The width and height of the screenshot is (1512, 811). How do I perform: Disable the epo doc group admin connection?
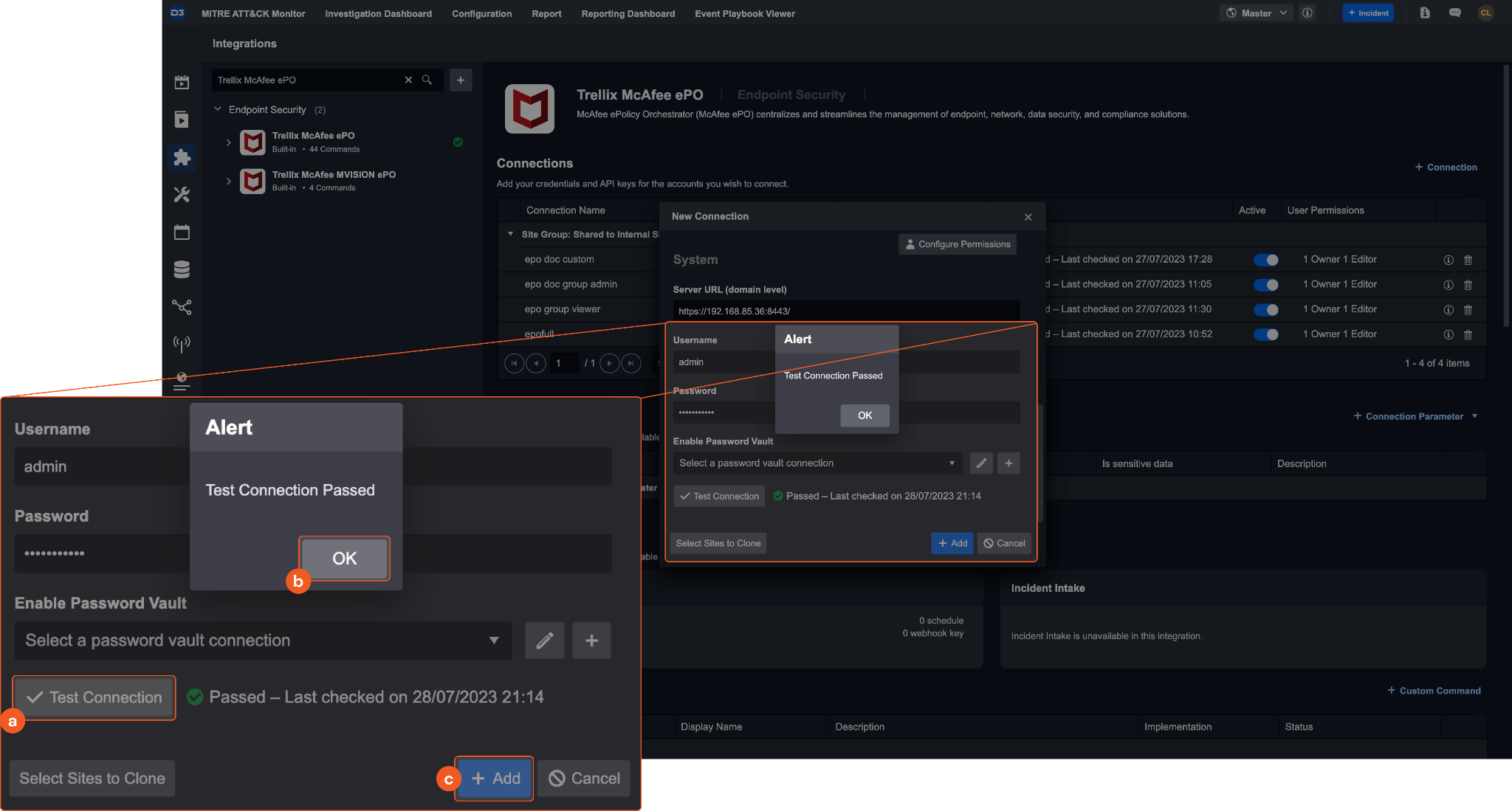pos(1265,285)
